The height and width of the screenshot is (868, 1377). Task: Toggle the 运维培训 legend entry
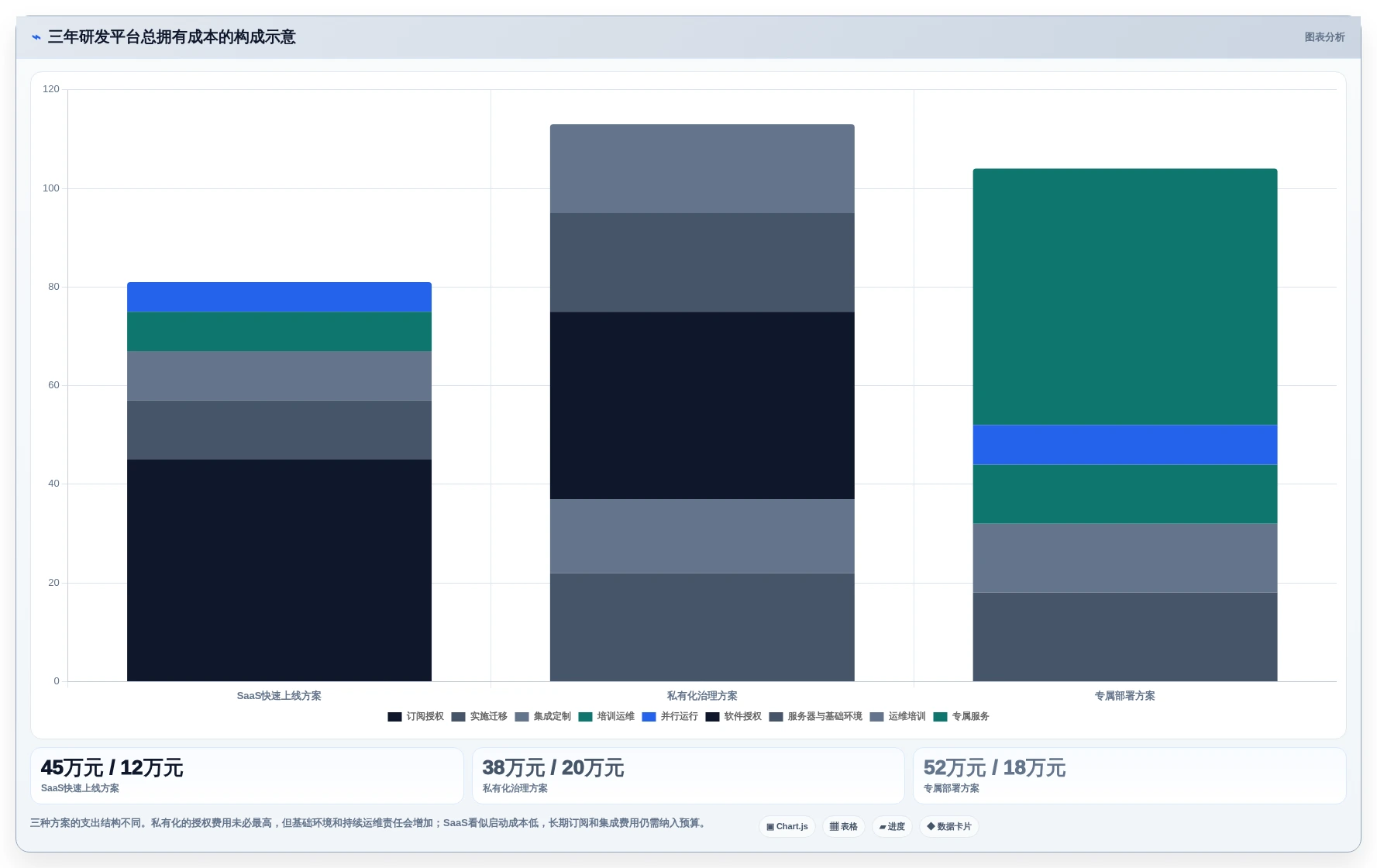pos(897,717)
